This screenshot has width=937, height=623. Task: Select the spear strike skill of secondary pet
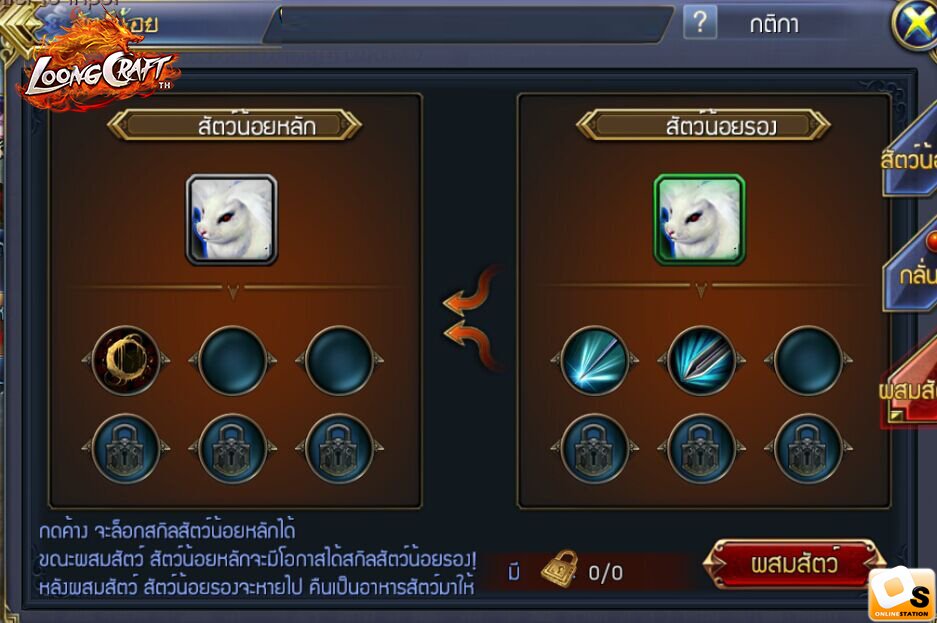(701, 360)
